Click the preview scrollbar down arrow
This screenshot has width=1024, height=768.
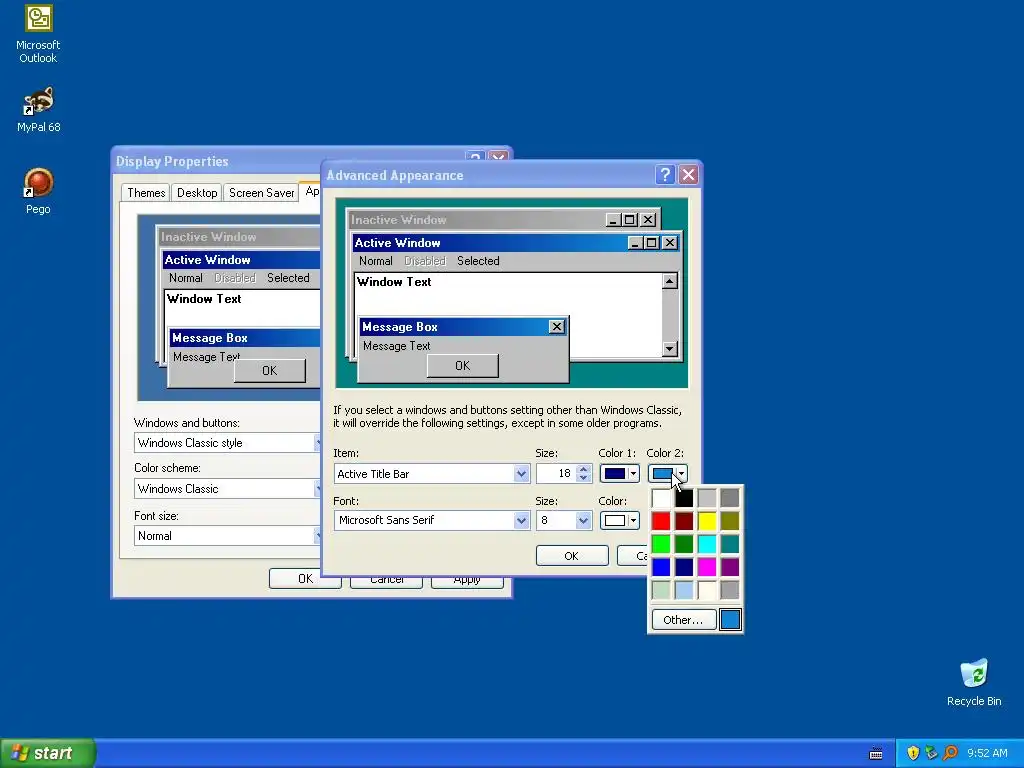pyautogui.click(x=669, y=349)
